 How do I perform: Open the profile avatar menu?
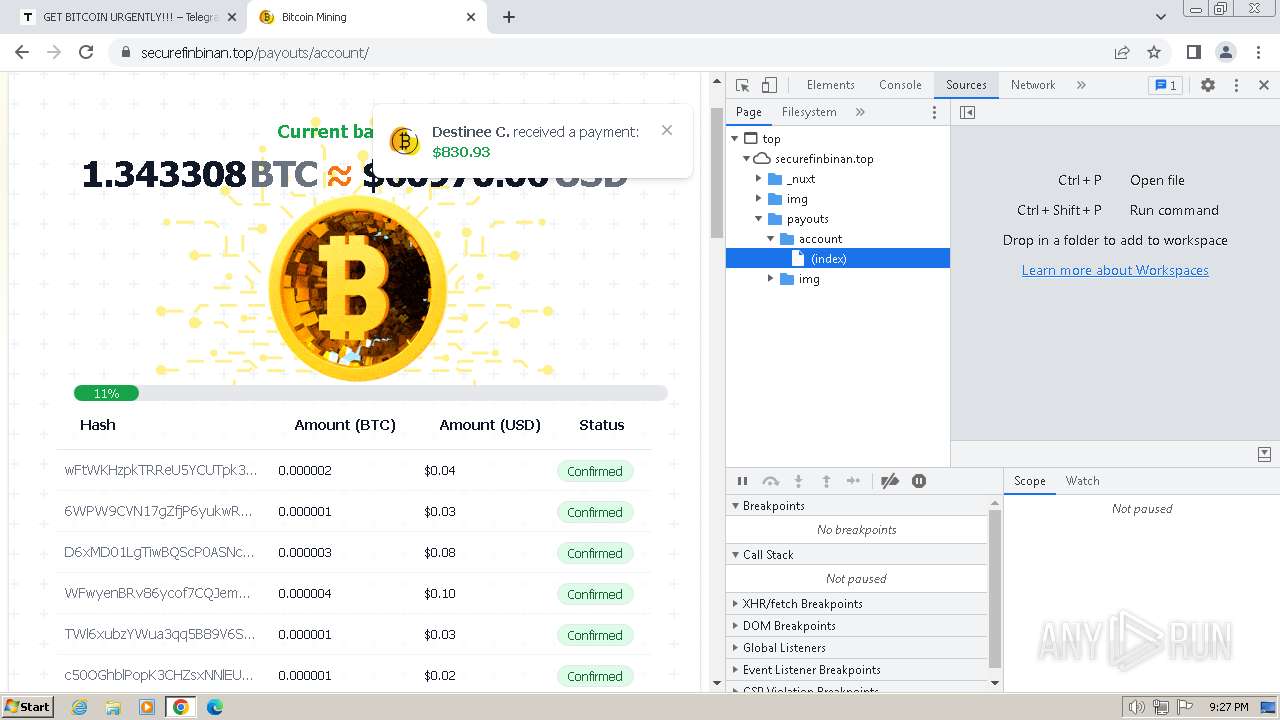tap(1225, 52)
